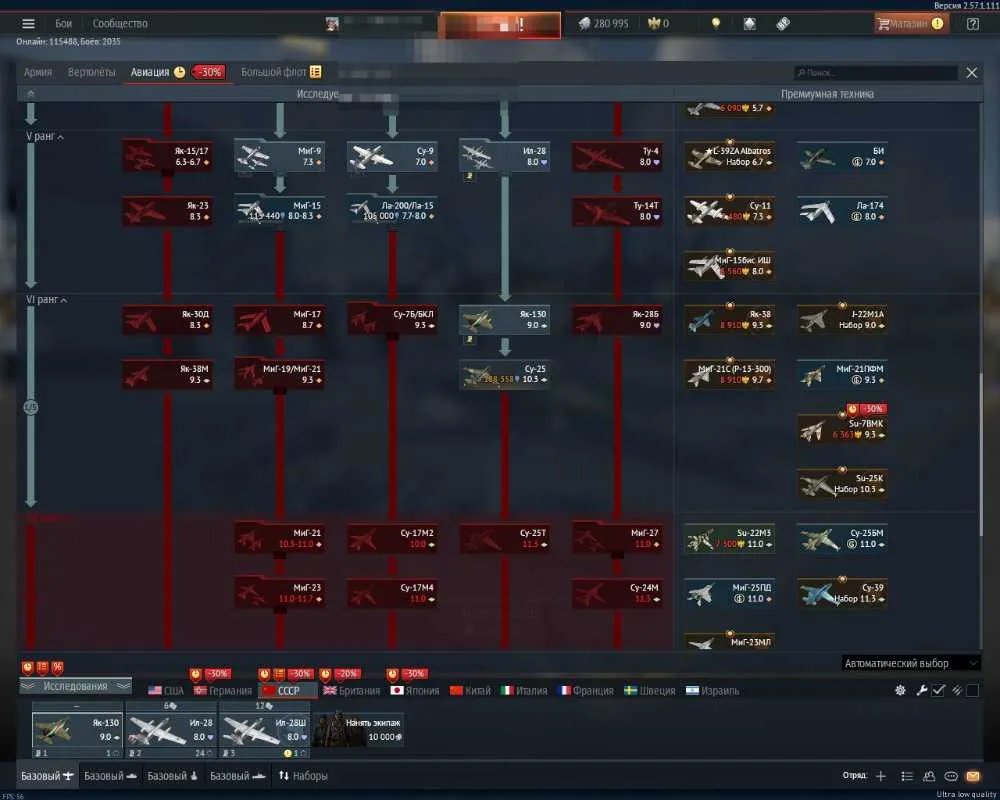Open the Автоматический выбор dropdown
This screenshot has height=800, width=1000.
point(910,663)
